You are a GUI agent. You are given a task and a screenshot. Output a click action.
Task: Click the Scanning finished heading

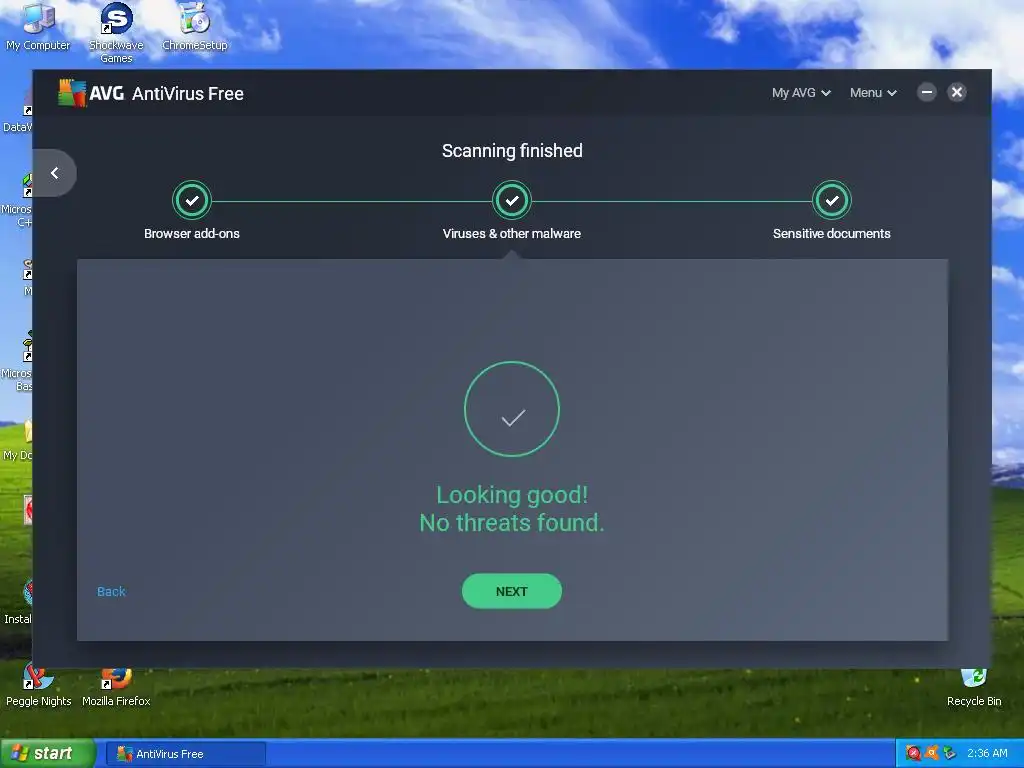512,151
